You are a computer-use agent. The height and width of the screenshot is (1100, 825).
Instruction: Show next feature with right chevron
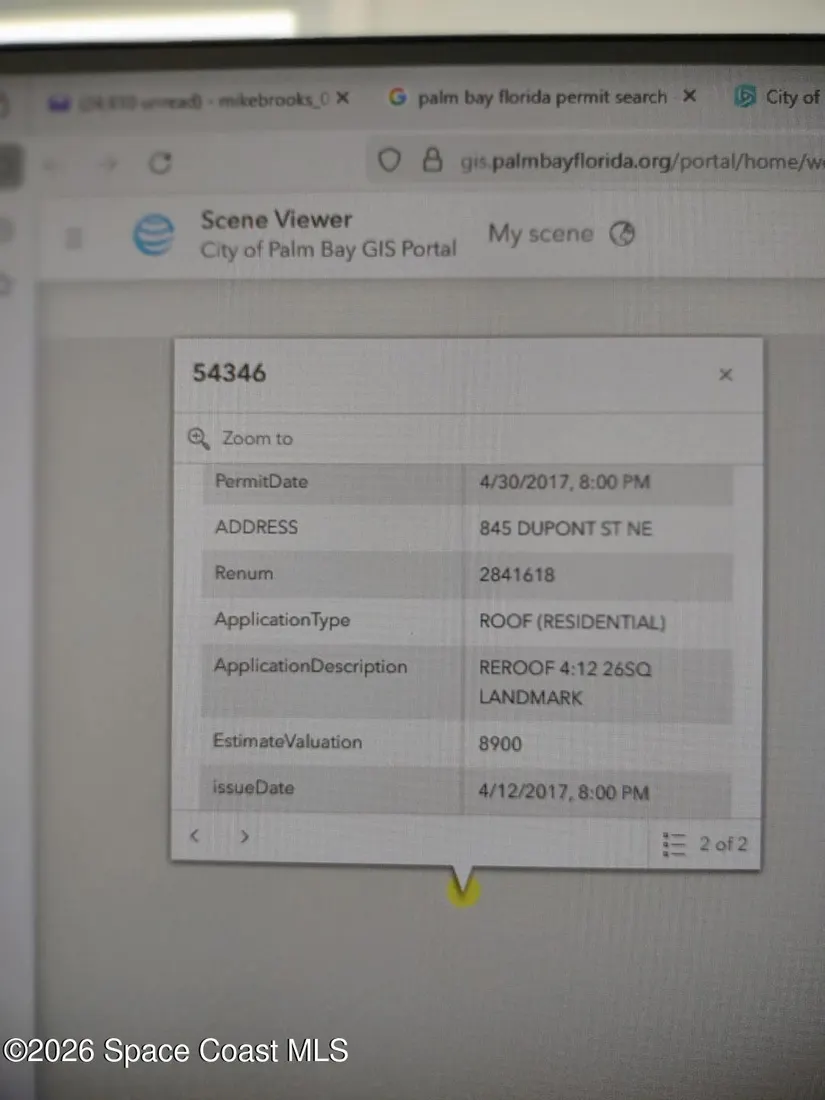click(244, 836)
